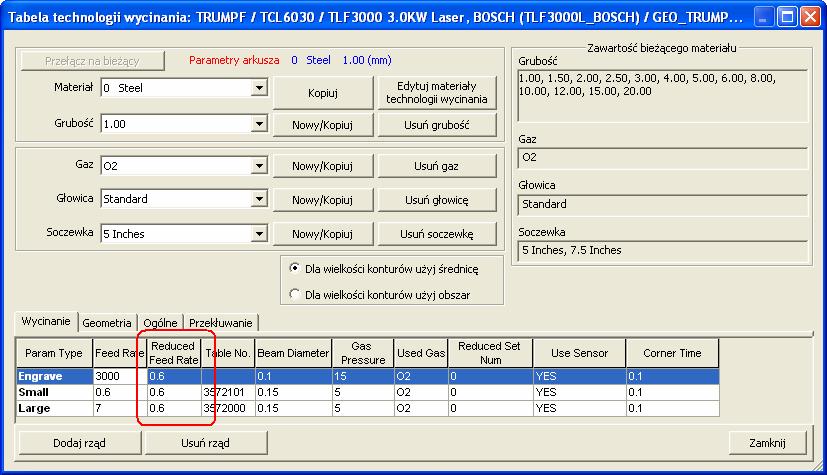The height and width of the screenshot is (475, 827).
Task: Click the Usuń gaz button
Action: (437, 166)
